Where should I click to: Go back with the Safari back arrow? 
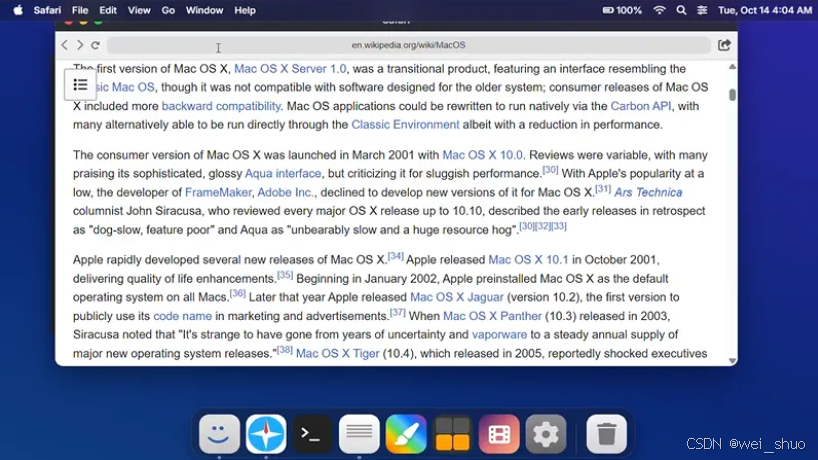click(x=65, y=45)
